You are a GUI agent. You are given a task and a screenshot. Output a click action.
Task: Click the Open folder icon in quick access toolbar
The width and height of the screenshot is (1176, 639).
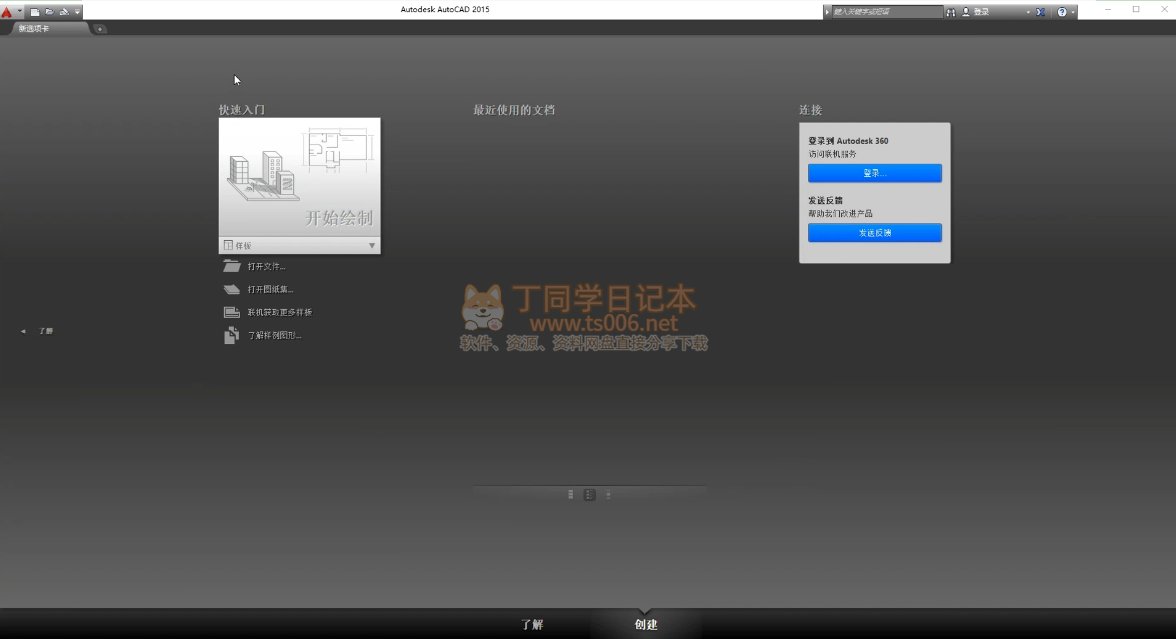(x=48, y=12)
